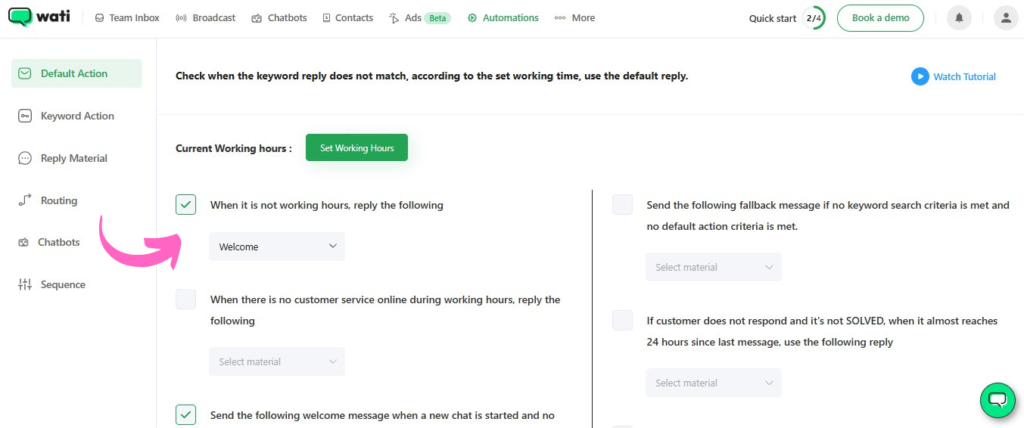Enable the fallback message checkbox

pos(623,205)
